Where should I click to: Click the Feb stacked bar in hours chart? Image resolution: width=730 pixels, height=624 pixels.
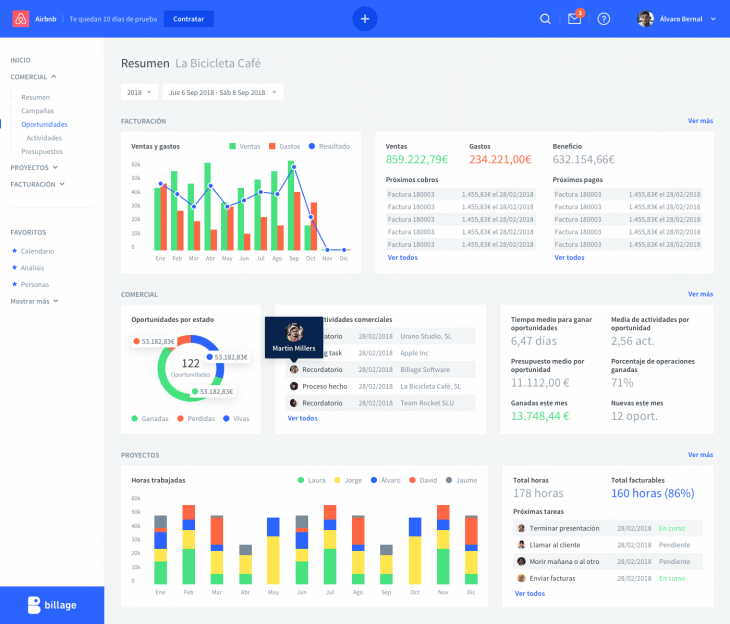(189, 544)
